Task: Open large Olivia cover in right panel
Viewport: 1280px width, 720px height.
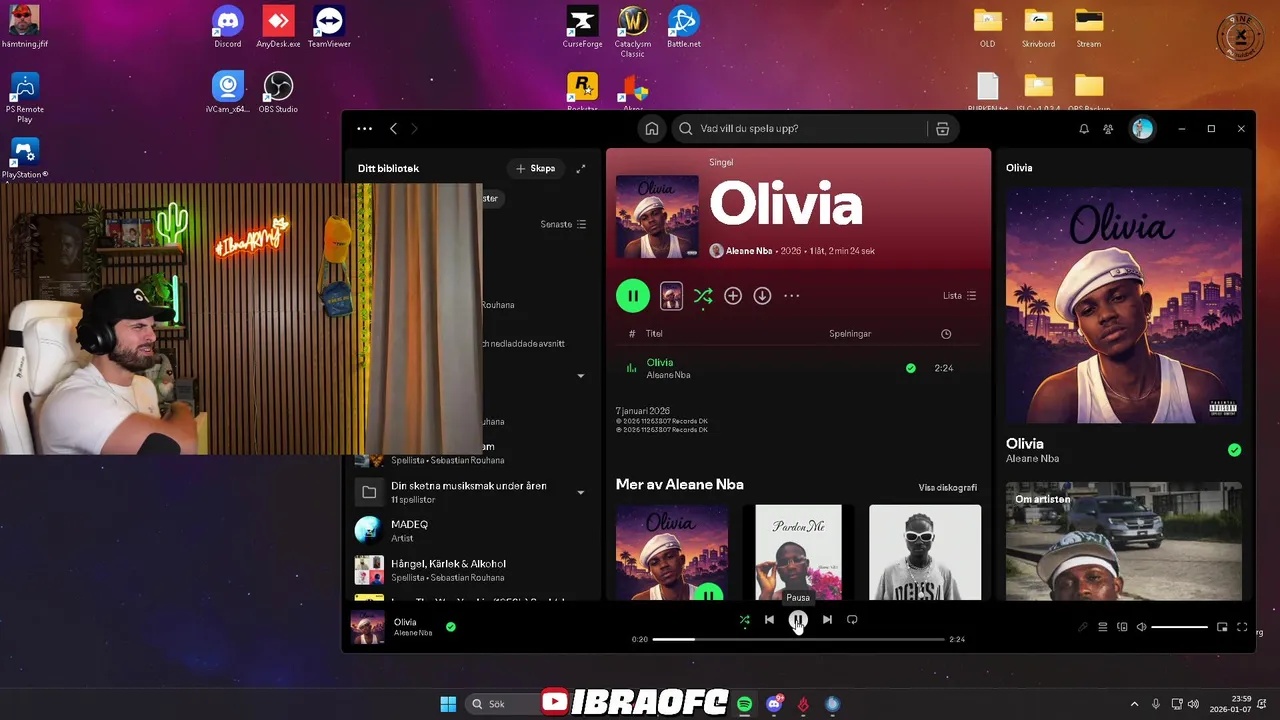Action: tap(1124, 305)
